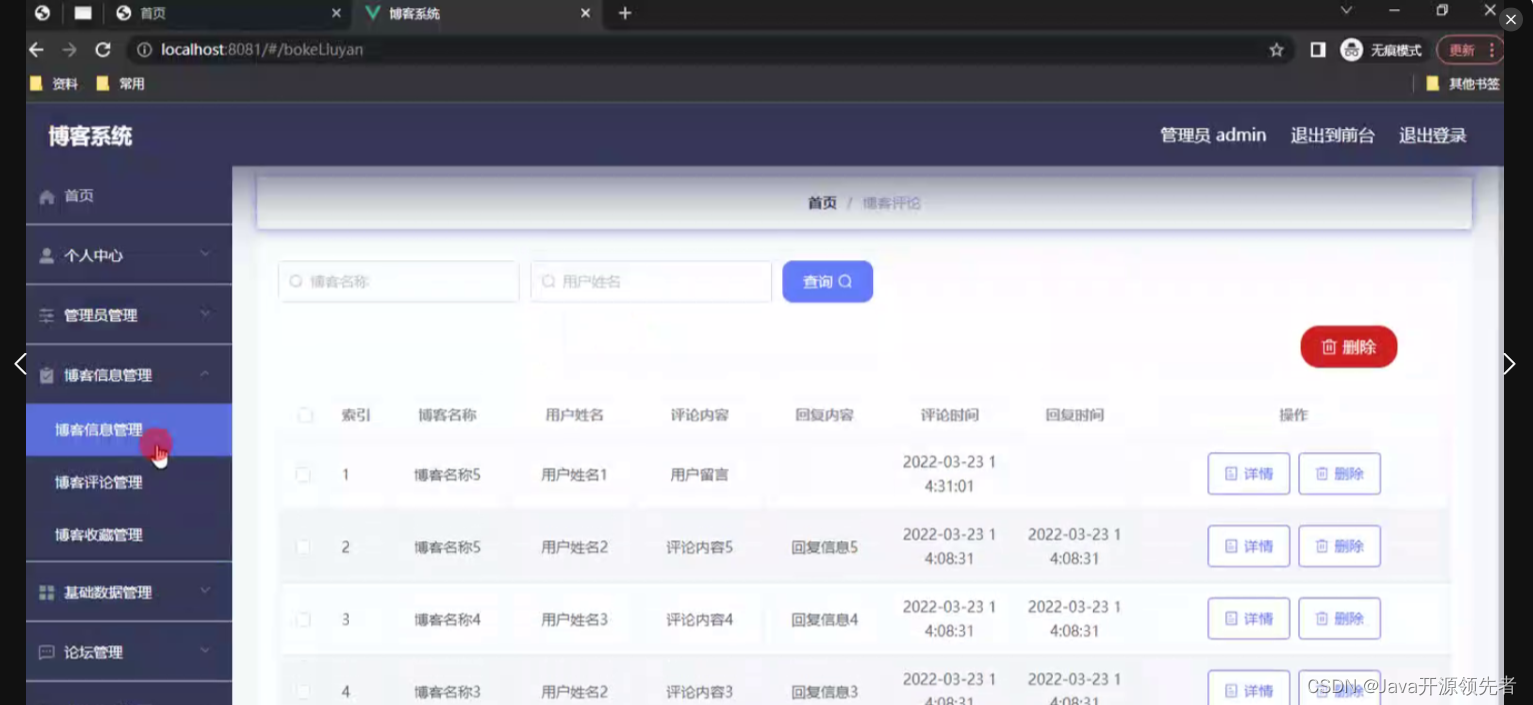Collapse the 博客信息管理 submenu
The width and height of the screenshot is (1533, 705).
point(112,375)
